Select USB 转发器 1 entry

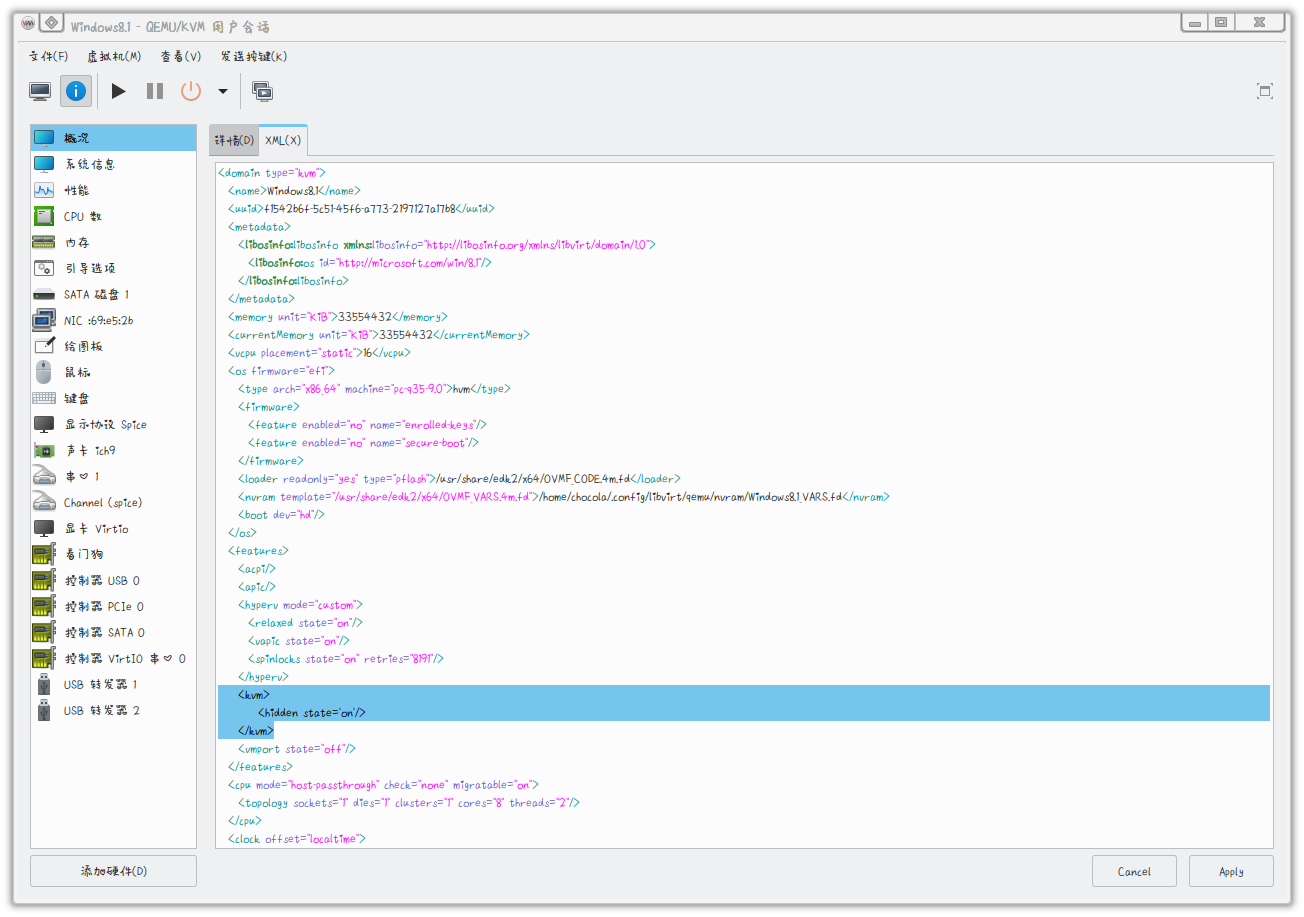tap(113, 684)
